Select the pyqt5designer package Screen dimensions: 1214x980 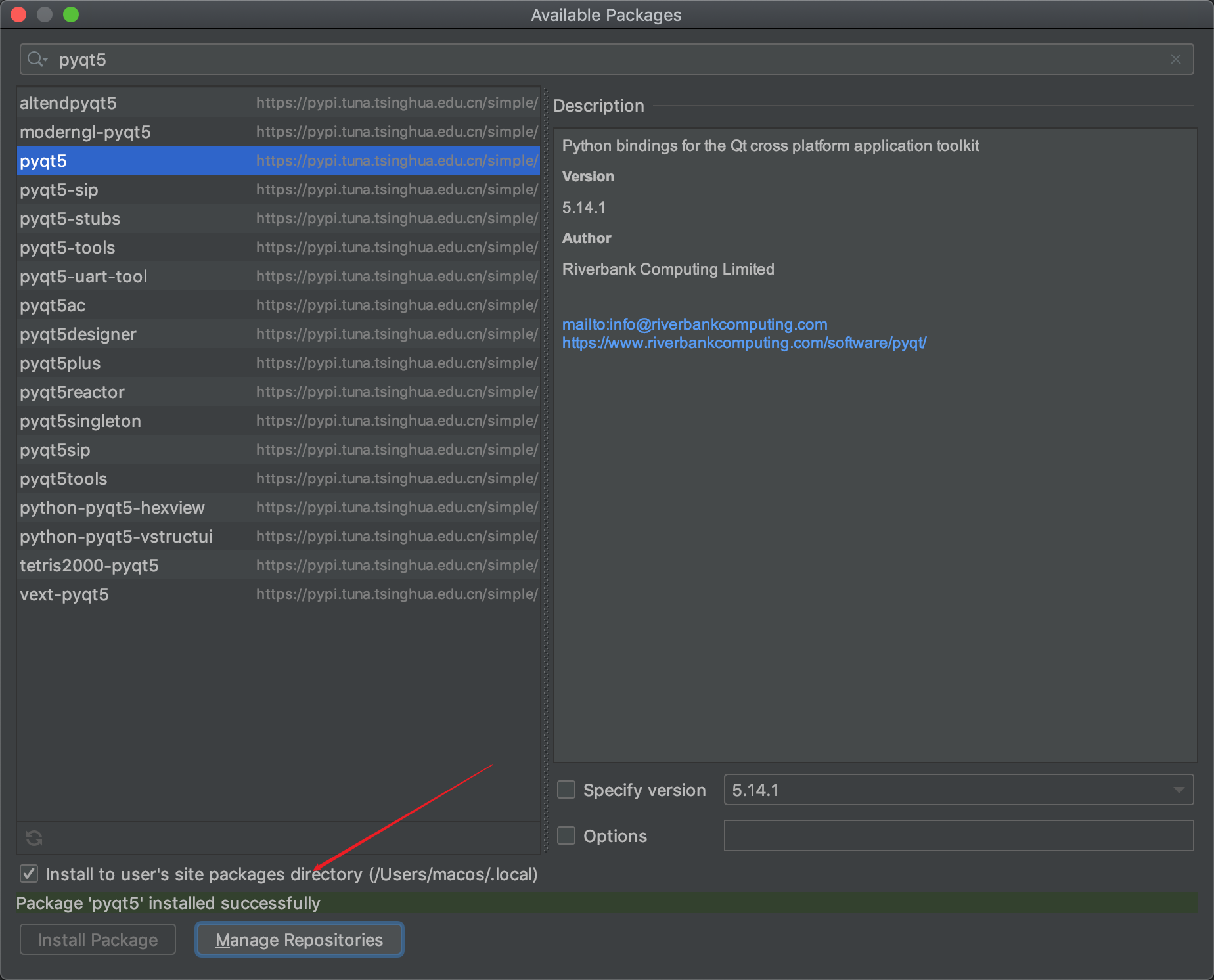(131, 334)
